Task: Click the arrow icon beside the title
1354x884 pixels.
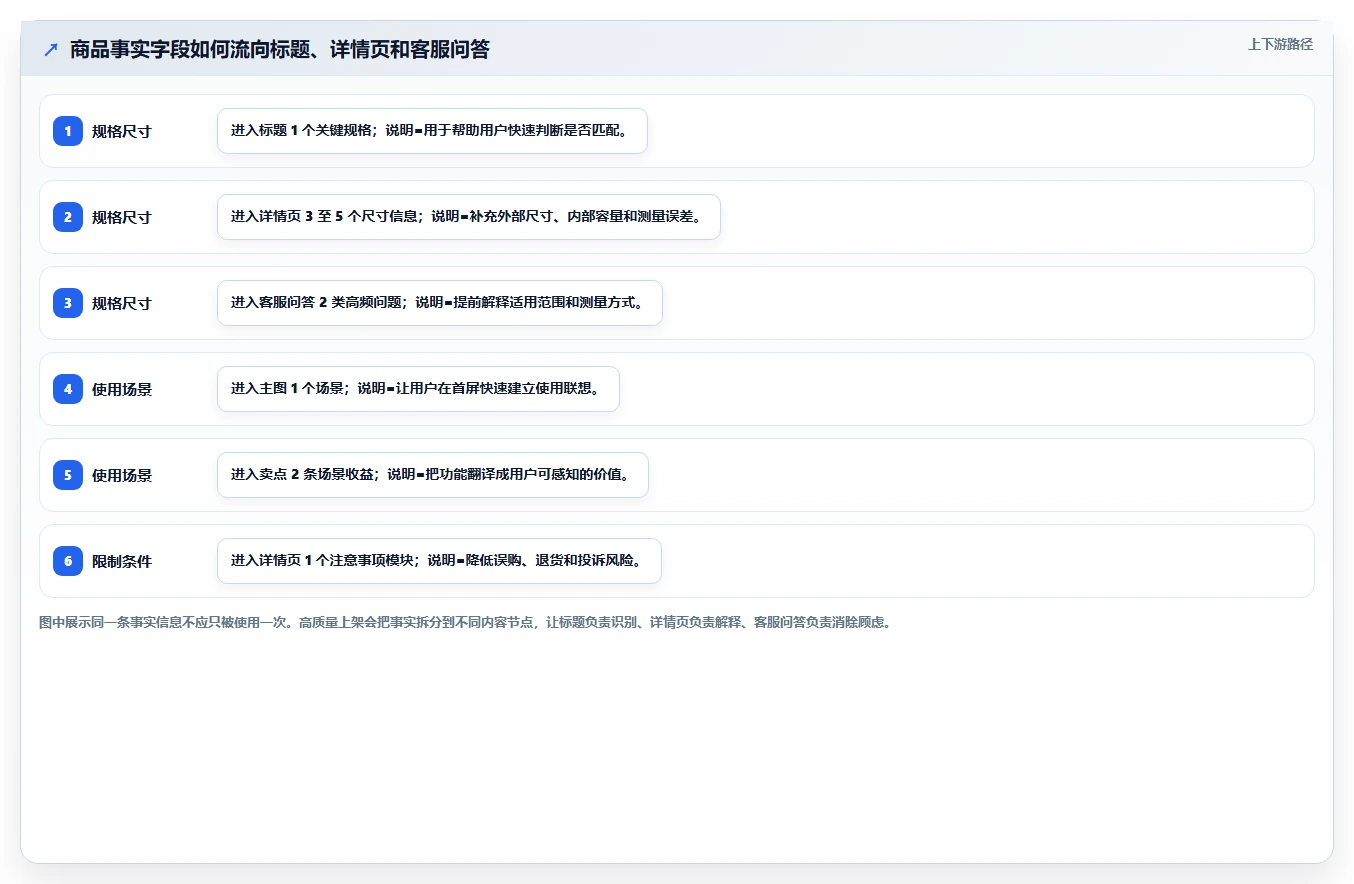Action: (51, 49)
